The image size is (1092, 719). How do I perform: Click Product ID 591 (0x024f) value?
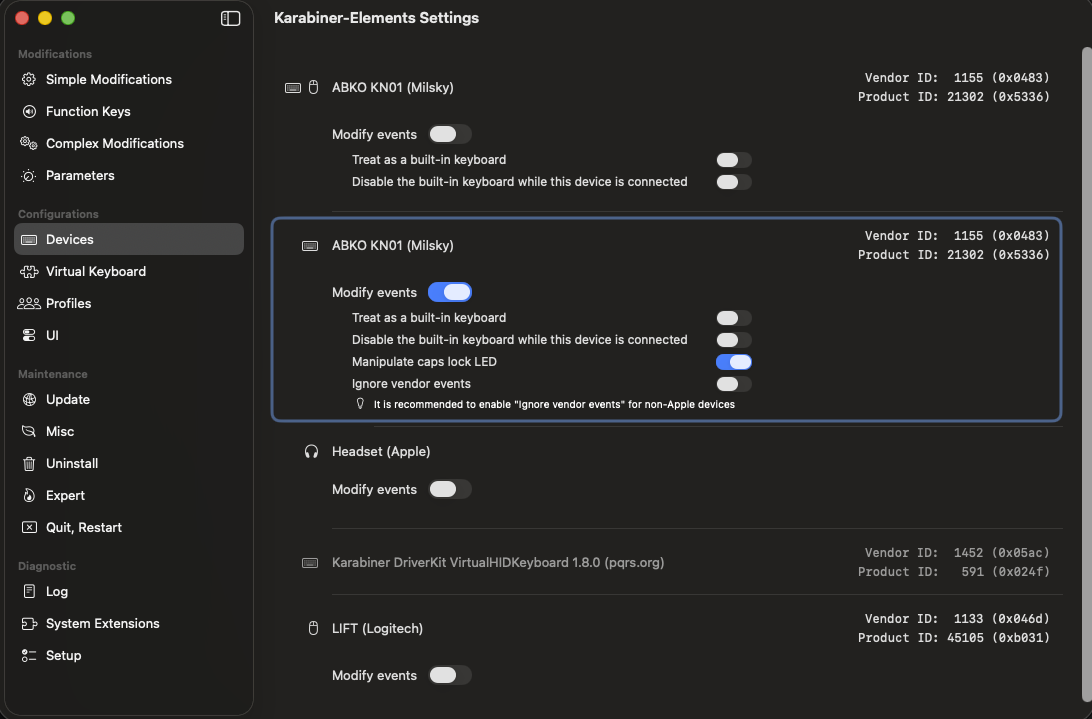[x=1006, y=572]
